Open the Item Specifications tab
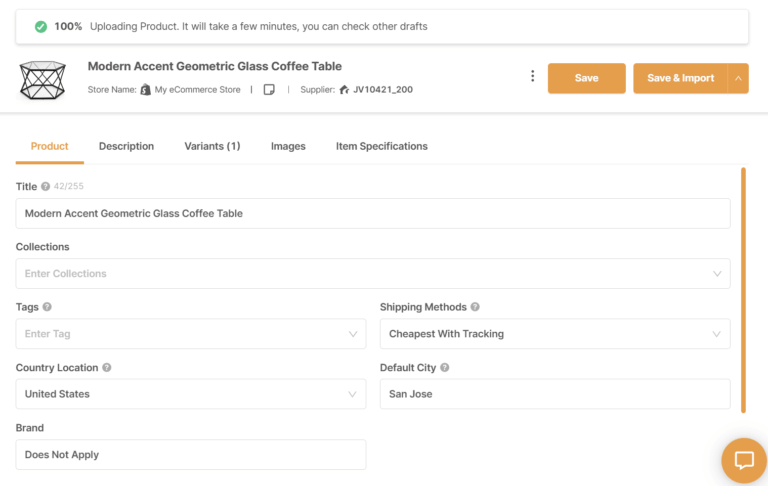768x486 pixels. [x=382, y=146]
